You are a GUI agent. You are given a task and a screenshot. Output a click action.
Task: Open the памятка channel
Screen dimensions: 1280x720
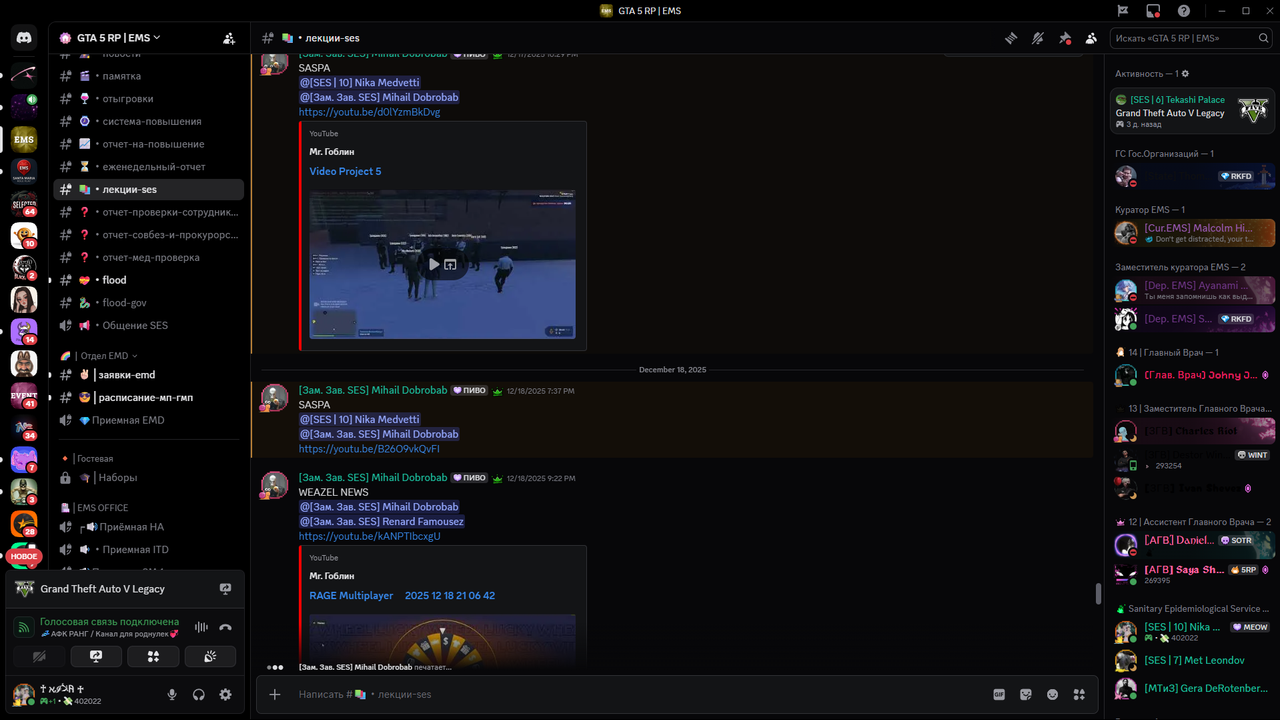[148, 76]
